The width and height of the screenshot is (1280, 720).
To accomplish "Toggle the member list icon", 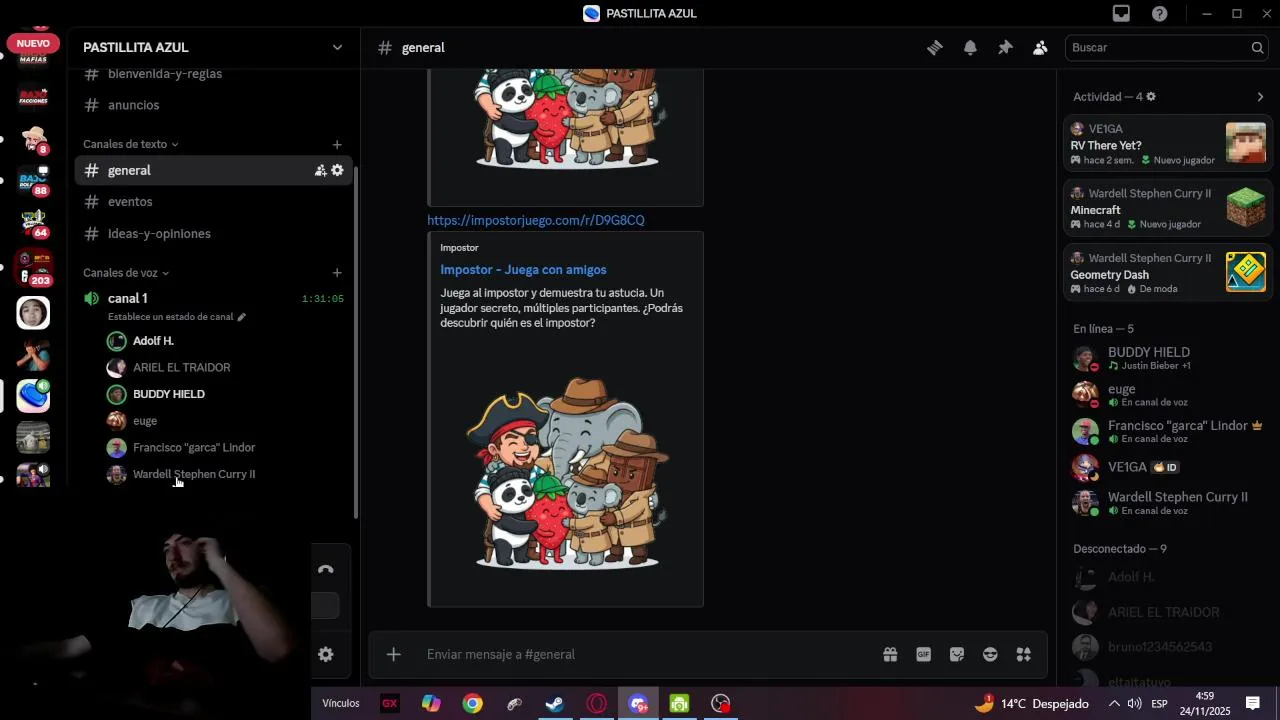I will pyautogui.click(x=1040, y=47).
